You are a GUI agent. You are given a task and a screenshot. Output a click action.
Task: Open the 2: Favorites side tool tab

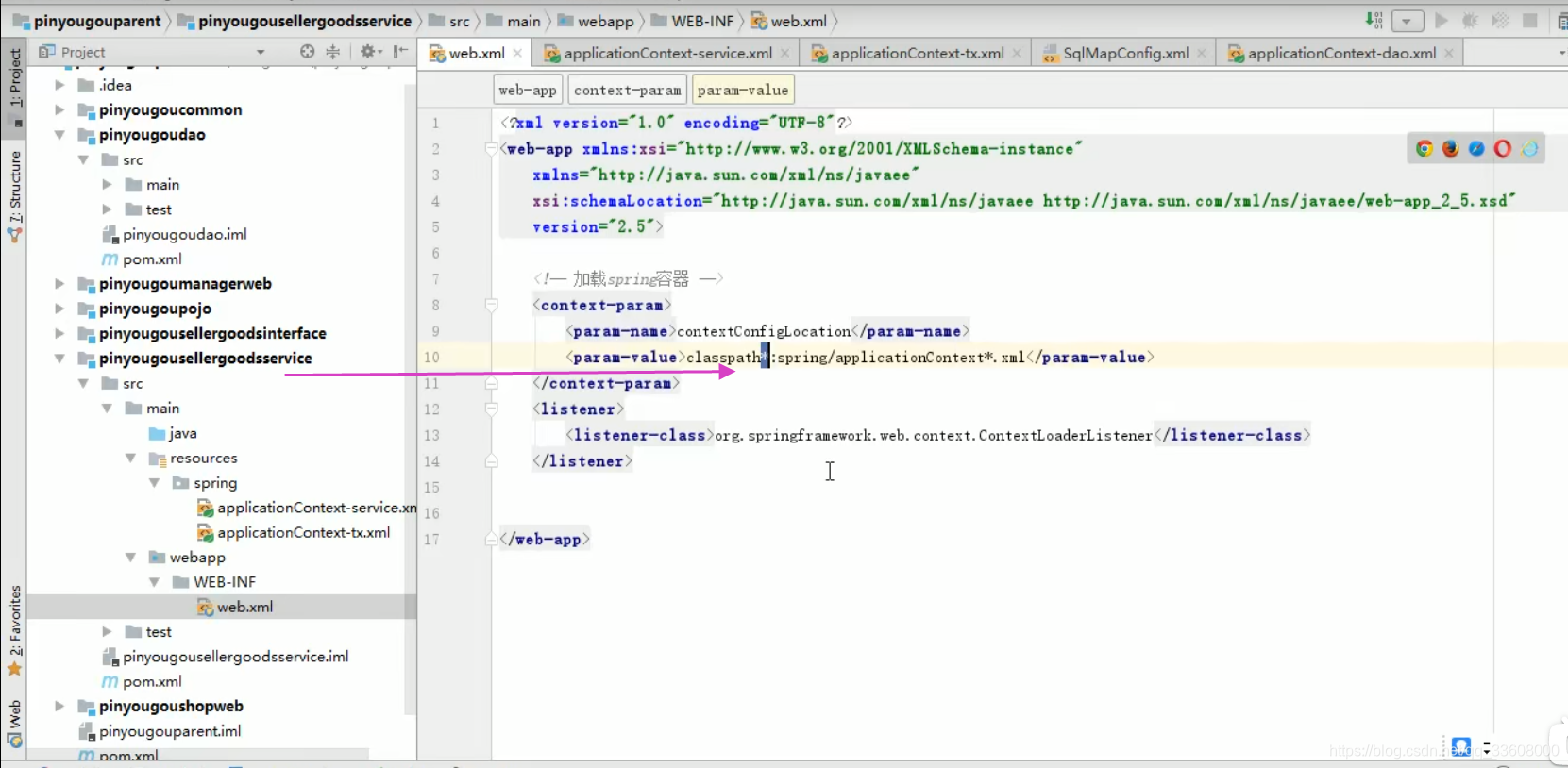click(14, 630)
